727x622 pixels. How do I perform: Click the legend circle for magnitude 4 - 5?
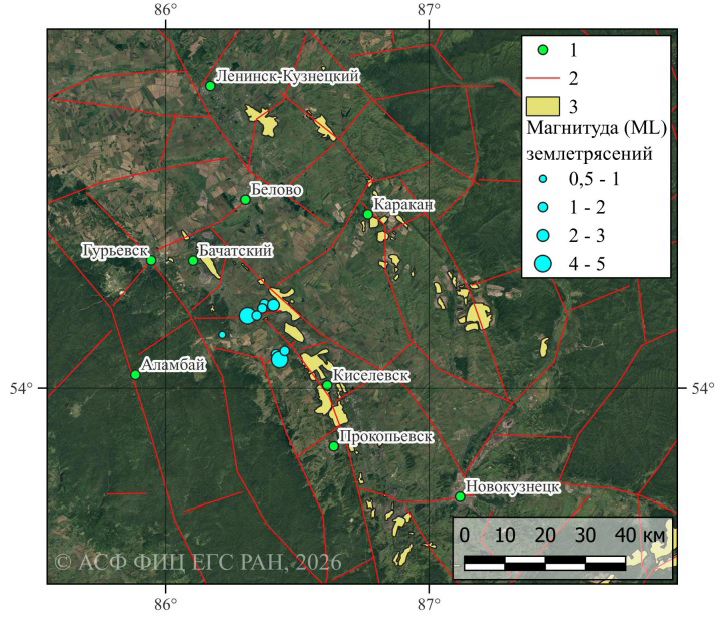tap(542, 264)
